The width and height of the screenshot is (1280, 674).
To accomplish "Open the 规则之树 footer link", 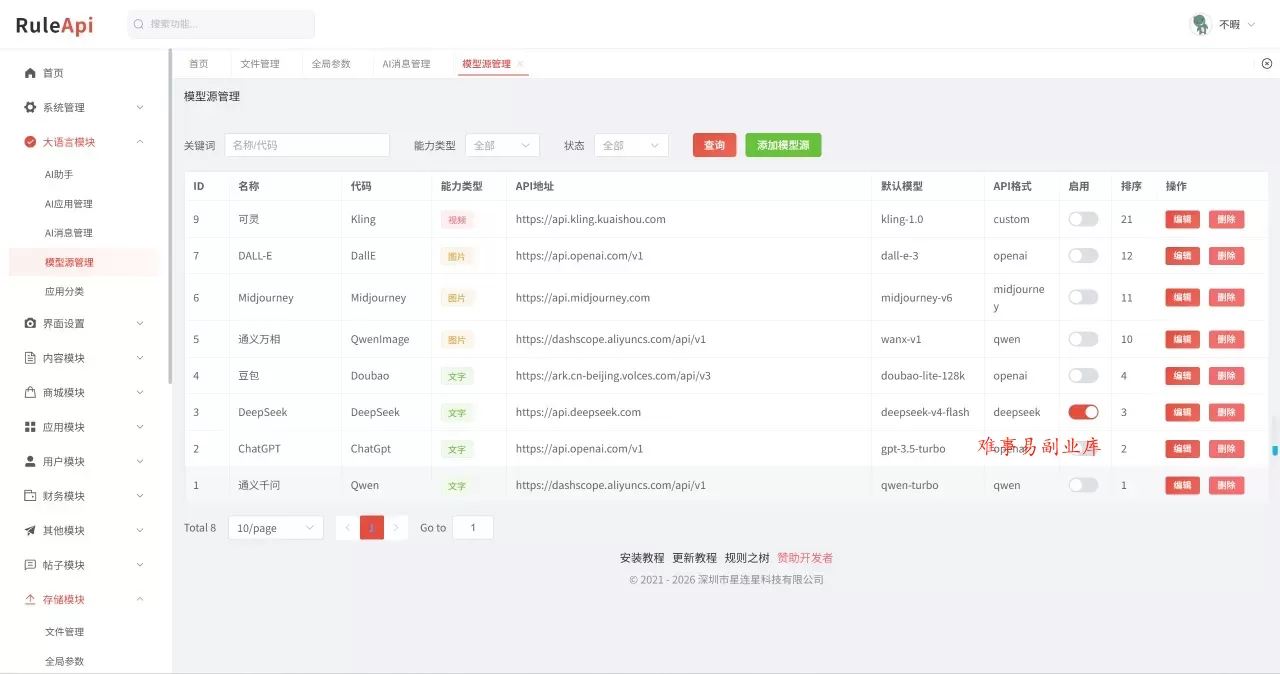I will coord(747,558).
